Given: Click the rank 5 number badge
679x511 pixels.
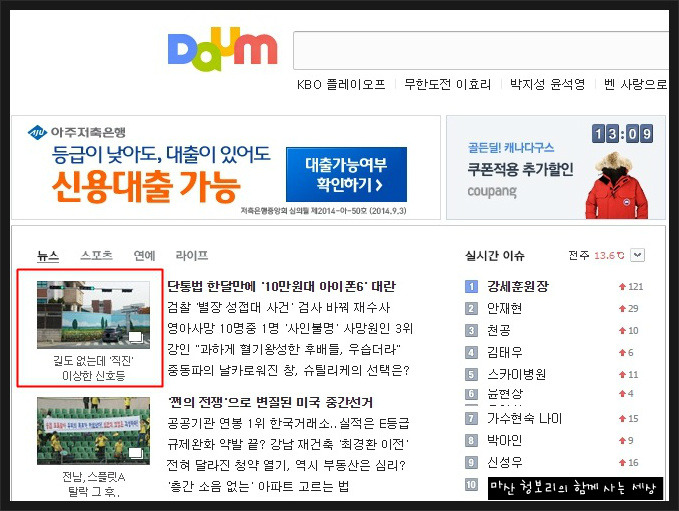Looking at the screenshot, I should [471, 374].
